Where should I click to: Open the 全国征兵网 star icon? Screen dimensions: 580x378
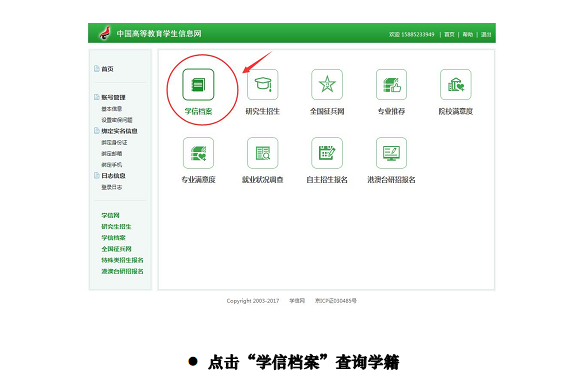[x=327, y=85]
